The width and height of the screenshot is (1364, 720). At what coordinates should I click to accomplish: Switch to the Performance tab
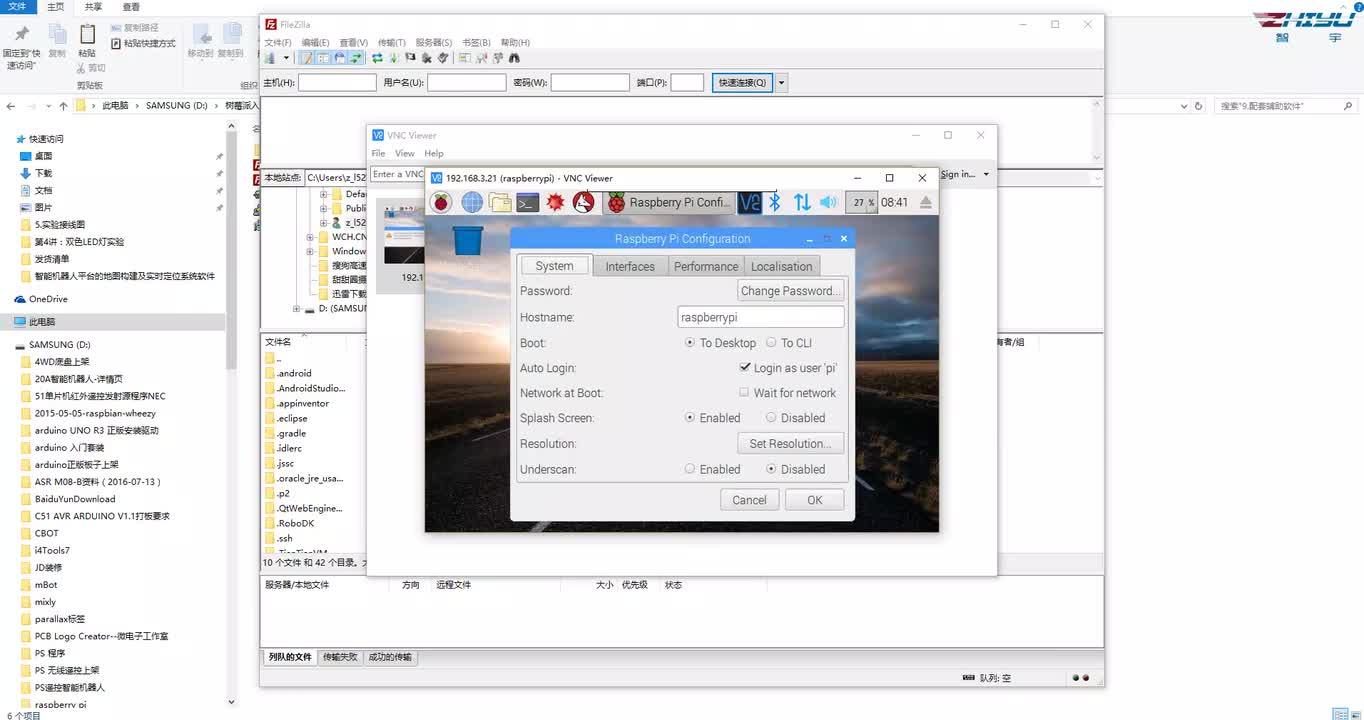[x=706, y=266]
